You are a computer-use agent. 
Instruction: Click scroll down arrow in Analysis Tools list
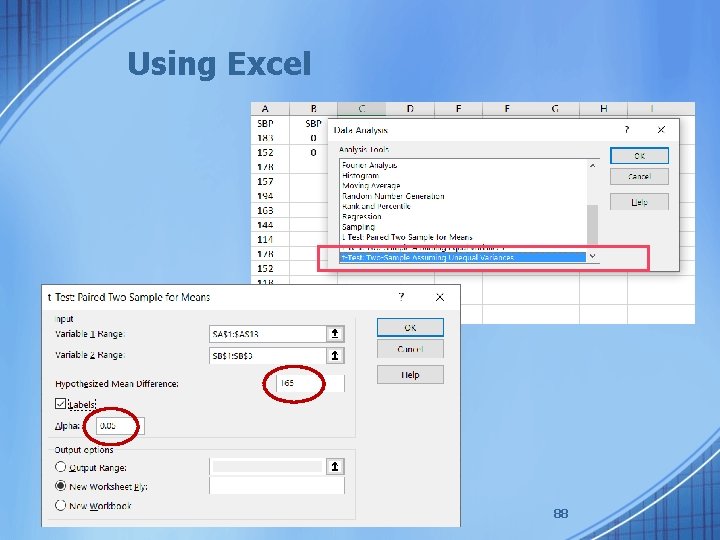(x=592, y=256)
